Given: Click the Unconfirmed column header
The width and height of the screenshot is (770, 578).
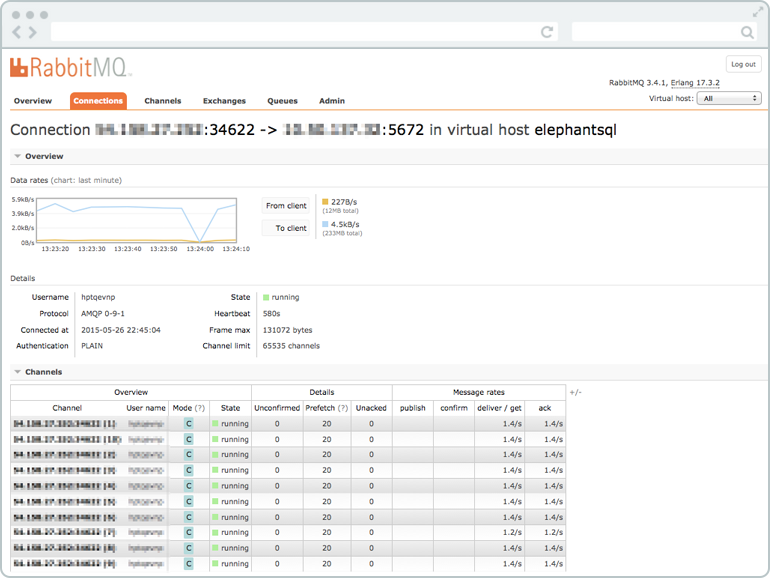Looking at the screenshot, I should pyautogui.click(x=277, y=408).
